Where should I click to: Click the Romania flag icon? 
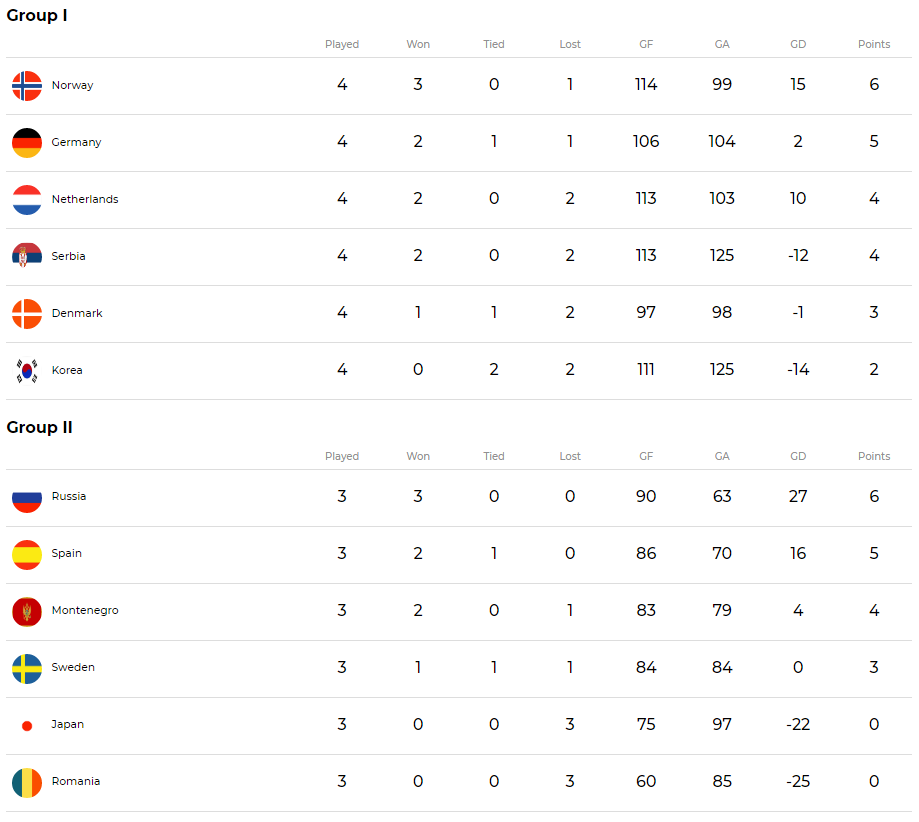tap(27, 783)
